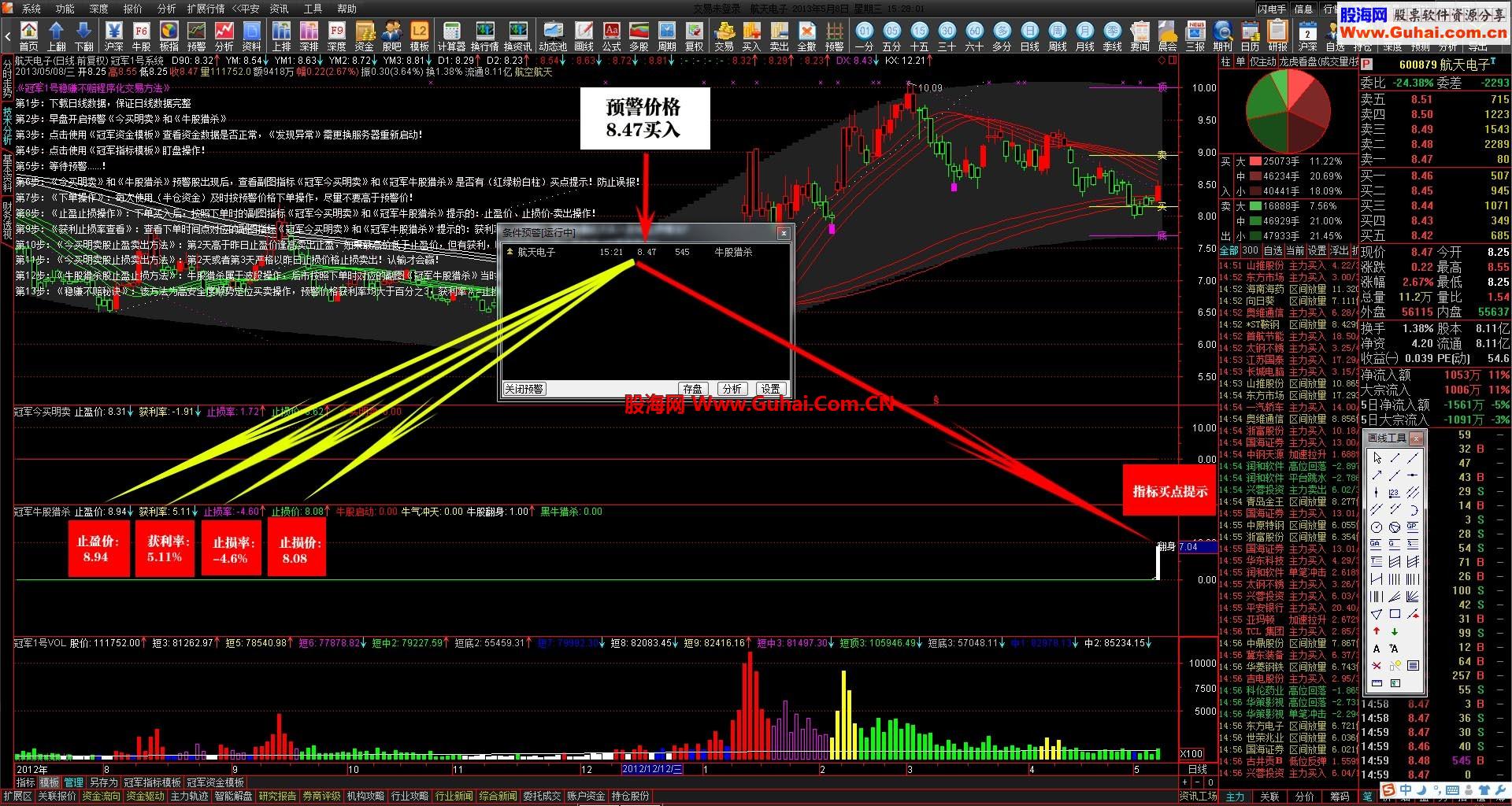Screen dimensions: 1512x806
Task: Click the 分时走势 left sidebar tab
Action: pos(7,77)
